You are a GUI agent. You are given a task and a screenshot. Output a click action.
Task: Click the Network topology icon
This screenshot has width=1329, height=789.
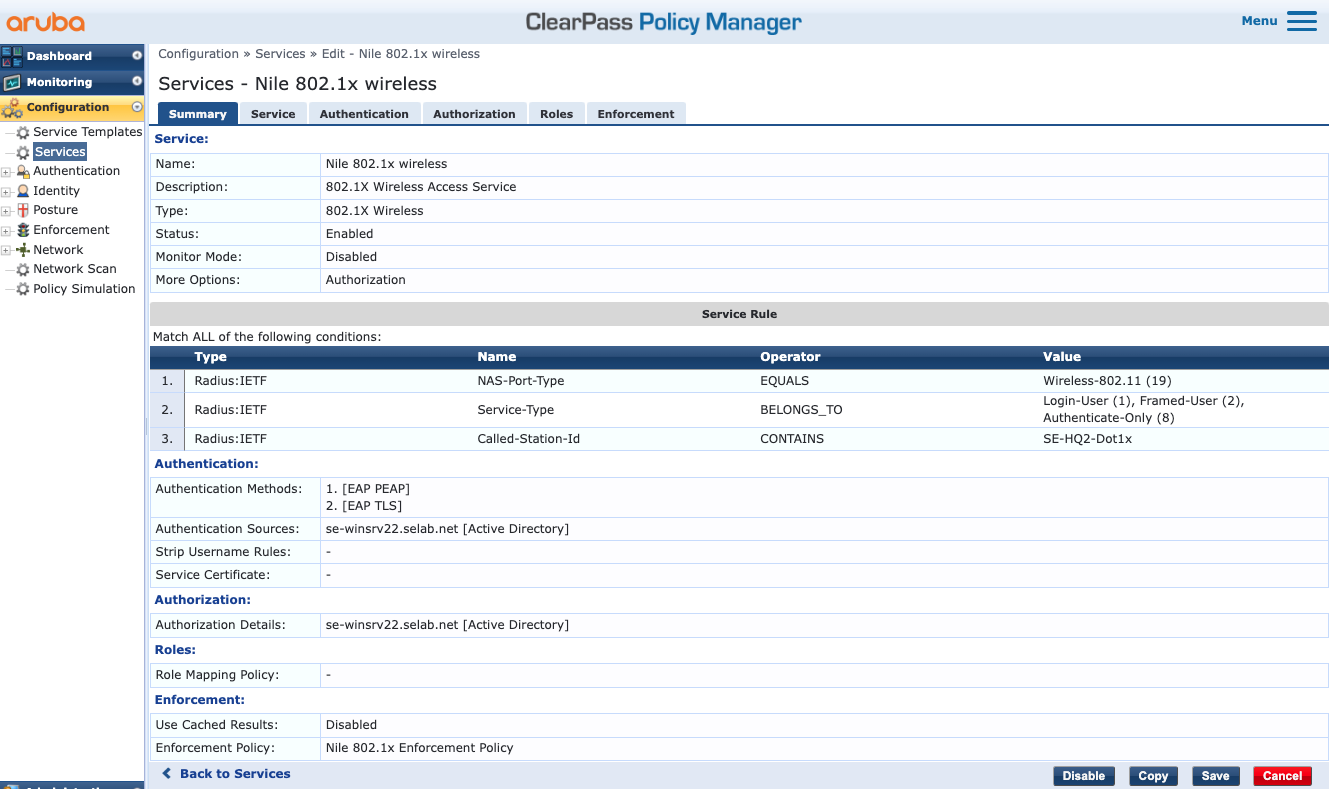click(x=23, y=250)
